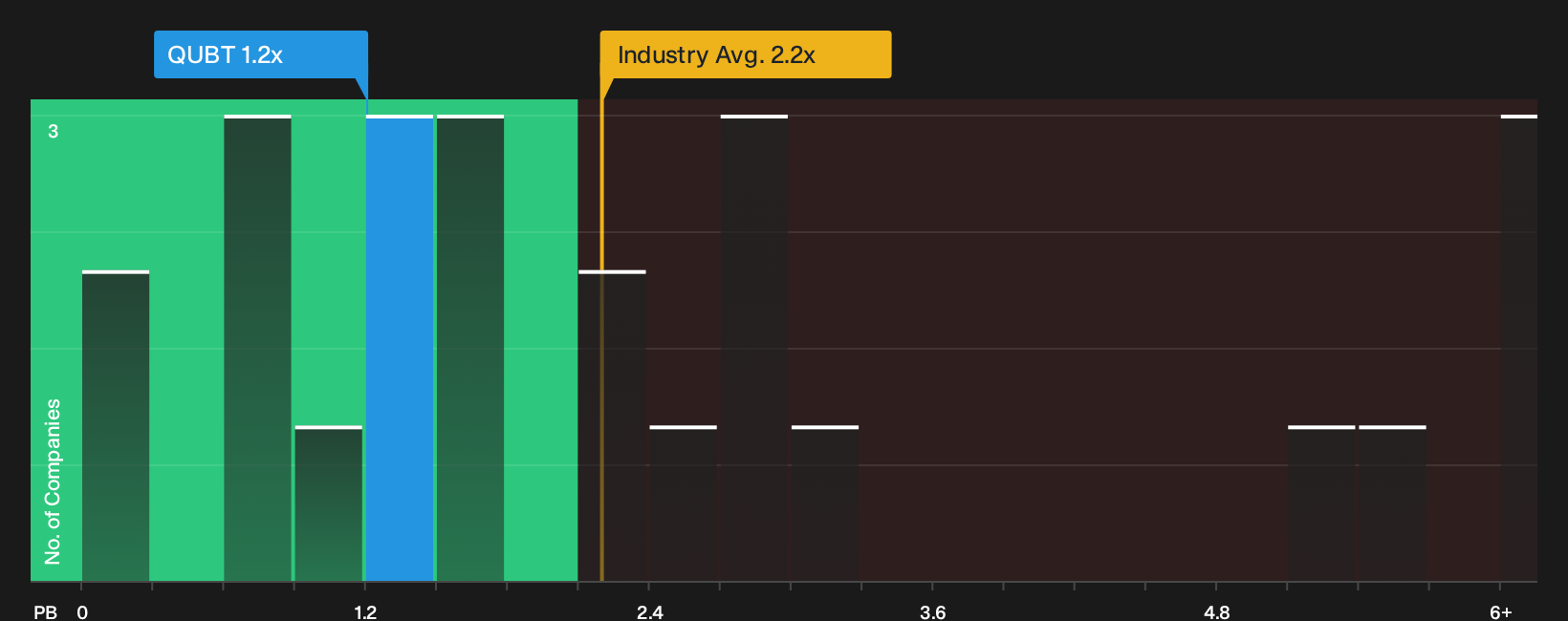
Task: Select the short bar just before PB 6+
Action: [x=1392, y=503]
